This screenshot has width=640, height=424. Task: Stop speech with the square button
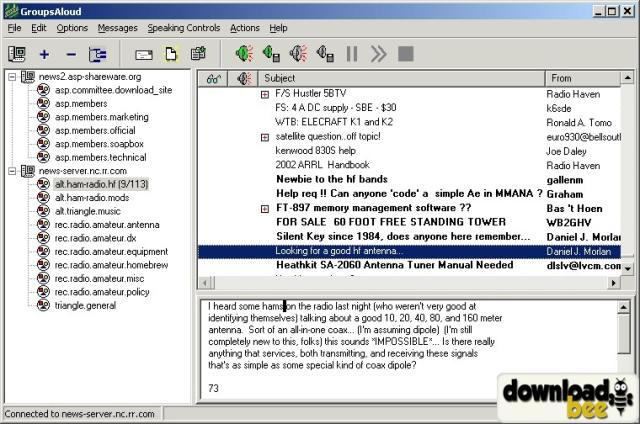[x=406, y=54]
